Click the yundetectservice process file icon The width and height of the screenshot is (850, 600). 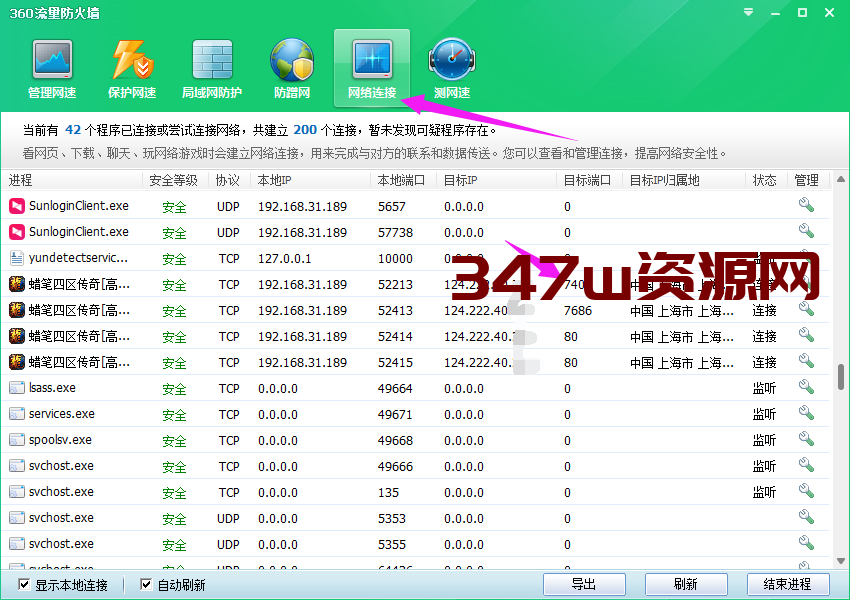17,258
